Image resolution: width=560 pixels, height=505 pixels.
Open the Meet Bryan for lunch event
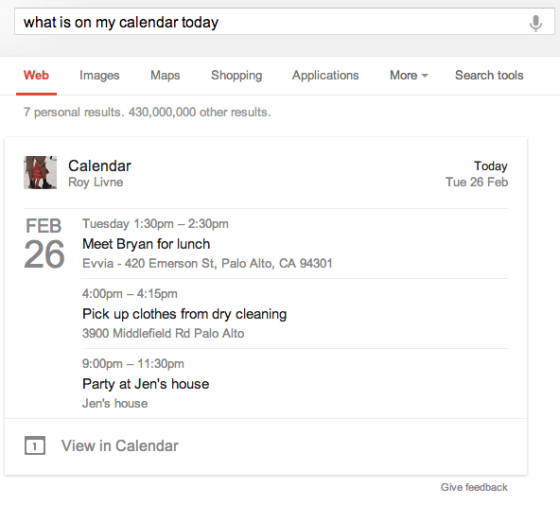click(146, 244)
